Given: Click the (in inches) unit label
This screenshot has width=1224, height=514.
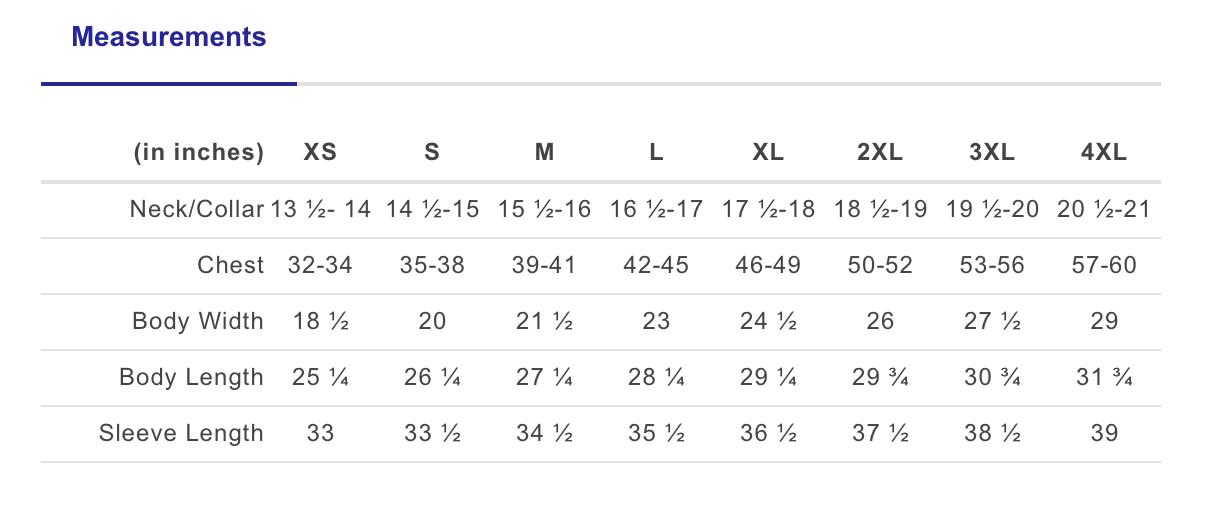Looking at the screenshot, I should 198,153.
